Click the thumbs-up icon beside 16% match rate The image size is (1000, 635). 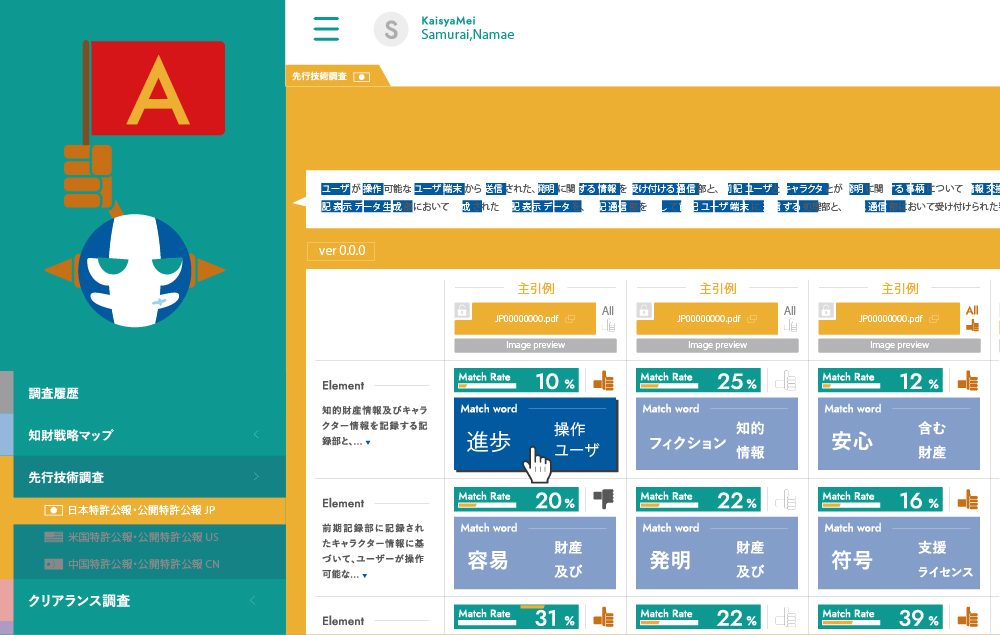pyautogui.click(x=967, y=498)
